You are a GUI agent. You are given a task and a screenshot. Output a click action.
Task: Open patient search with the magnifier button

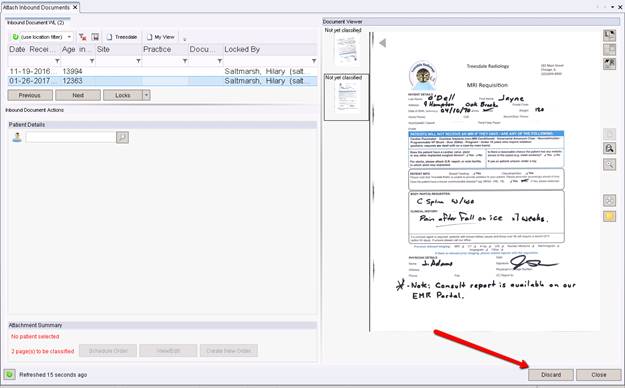click(x=122, y=138)
